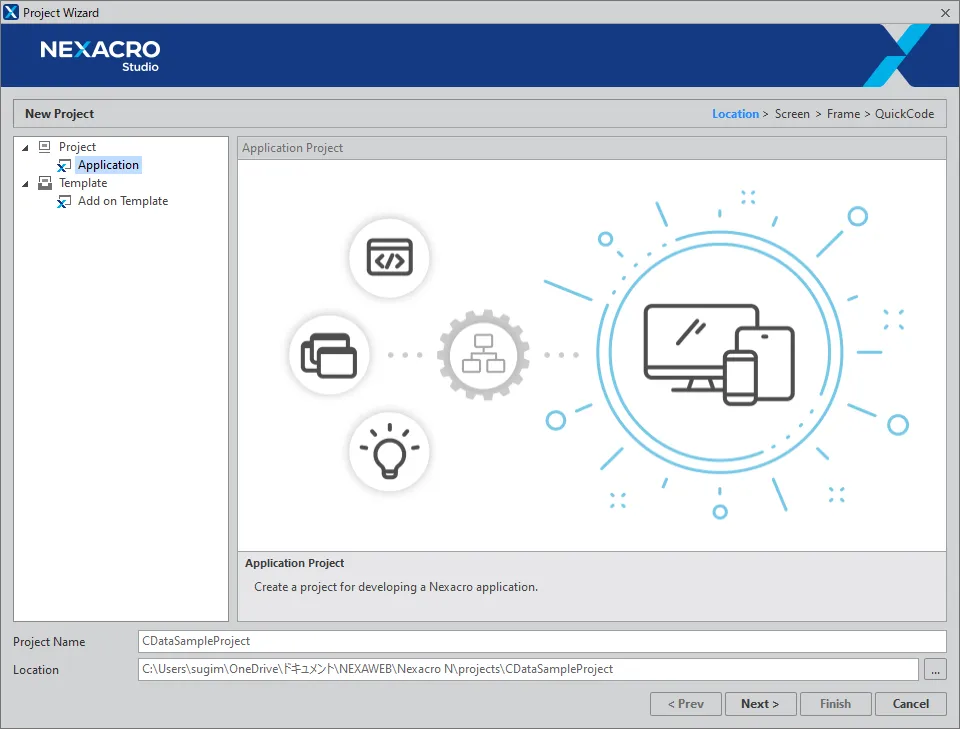Select Add on Template in tree
The image size is (960, 729).
123,201
